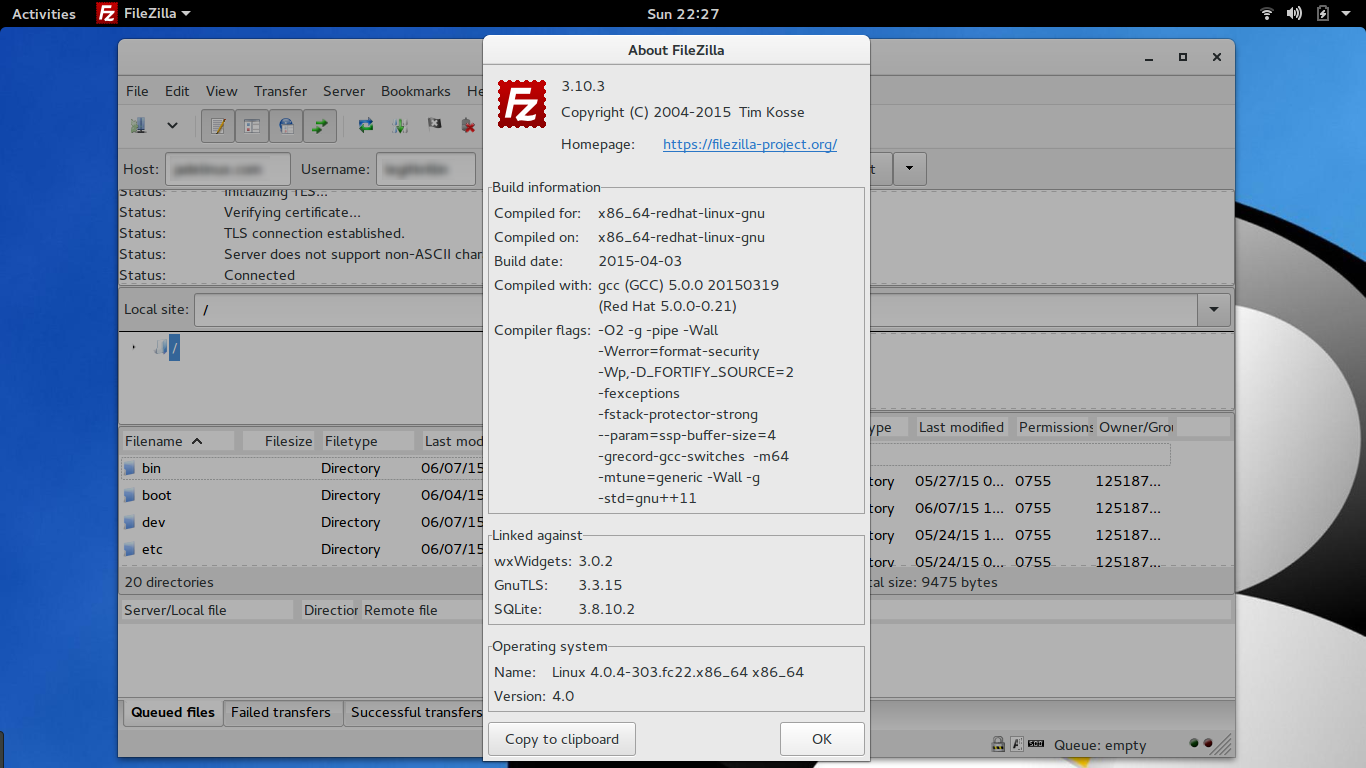Screen dimensions: 1366x768
Task: Click OK to close About dialog
Action: point(822,739)
